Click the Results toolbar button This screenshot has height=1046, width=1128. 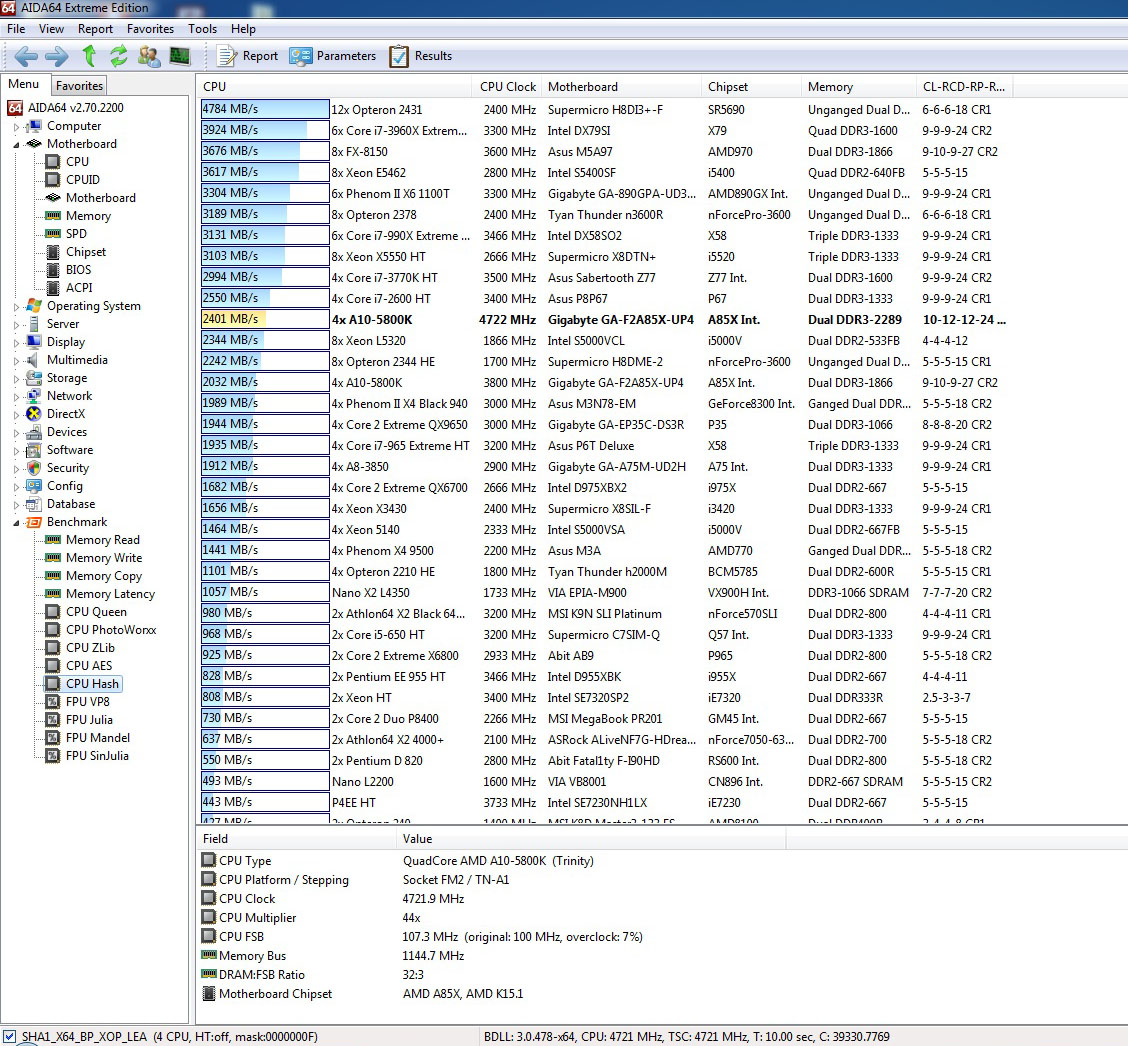pyautogui.click(x=421, y=55)
